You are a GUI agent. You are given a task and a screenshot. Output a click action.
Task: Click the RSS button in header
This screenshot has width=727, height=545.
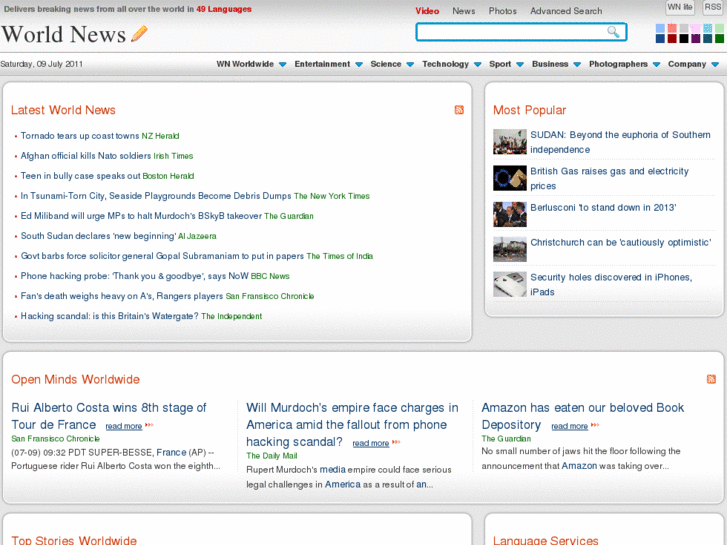713,7
